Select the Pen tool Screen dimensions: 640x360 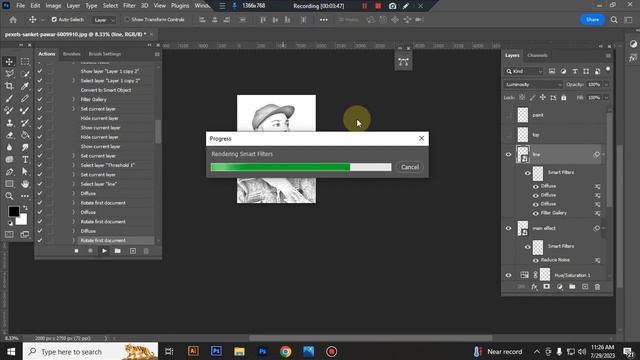9,172
